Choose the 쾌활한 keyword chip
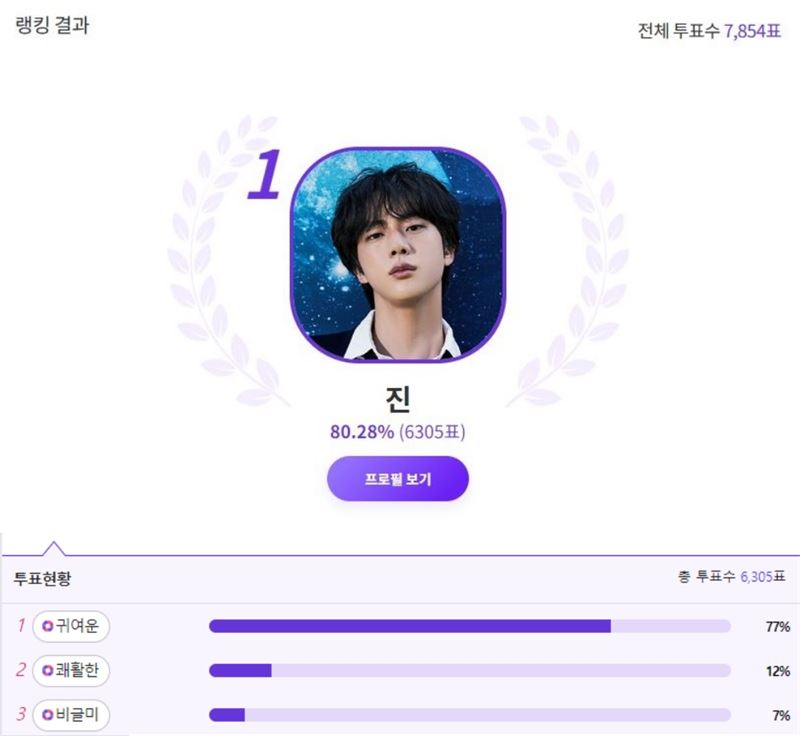 click(x=71, y=670)
